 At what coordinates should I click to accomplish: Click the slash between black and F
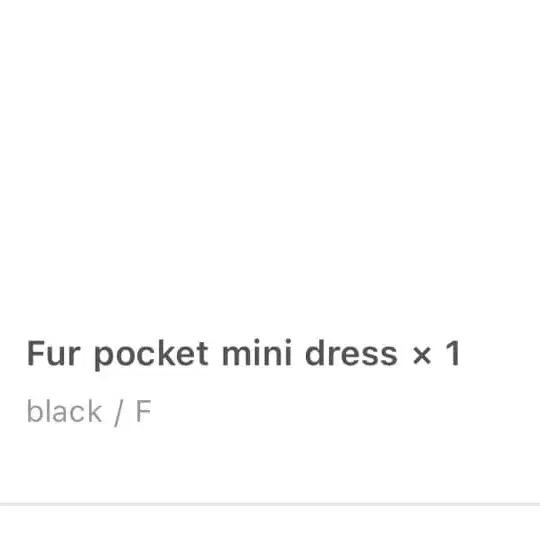(x=119, y=413)
